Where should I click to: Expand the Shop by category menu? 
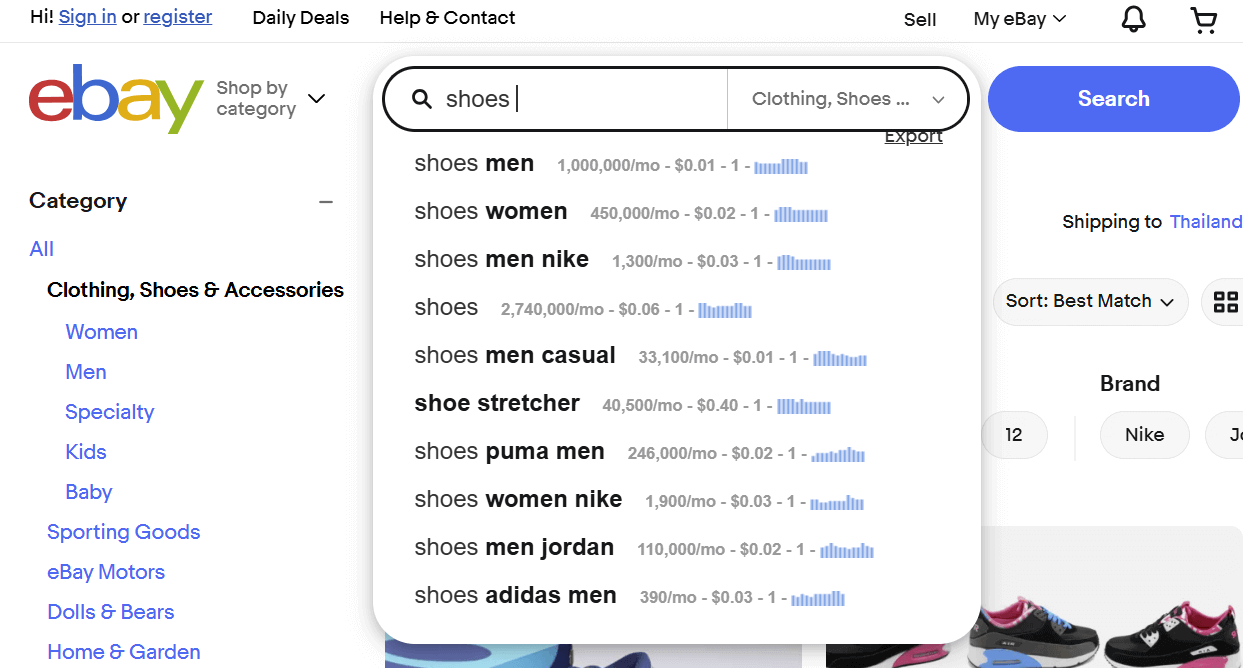tap(271, 98)
